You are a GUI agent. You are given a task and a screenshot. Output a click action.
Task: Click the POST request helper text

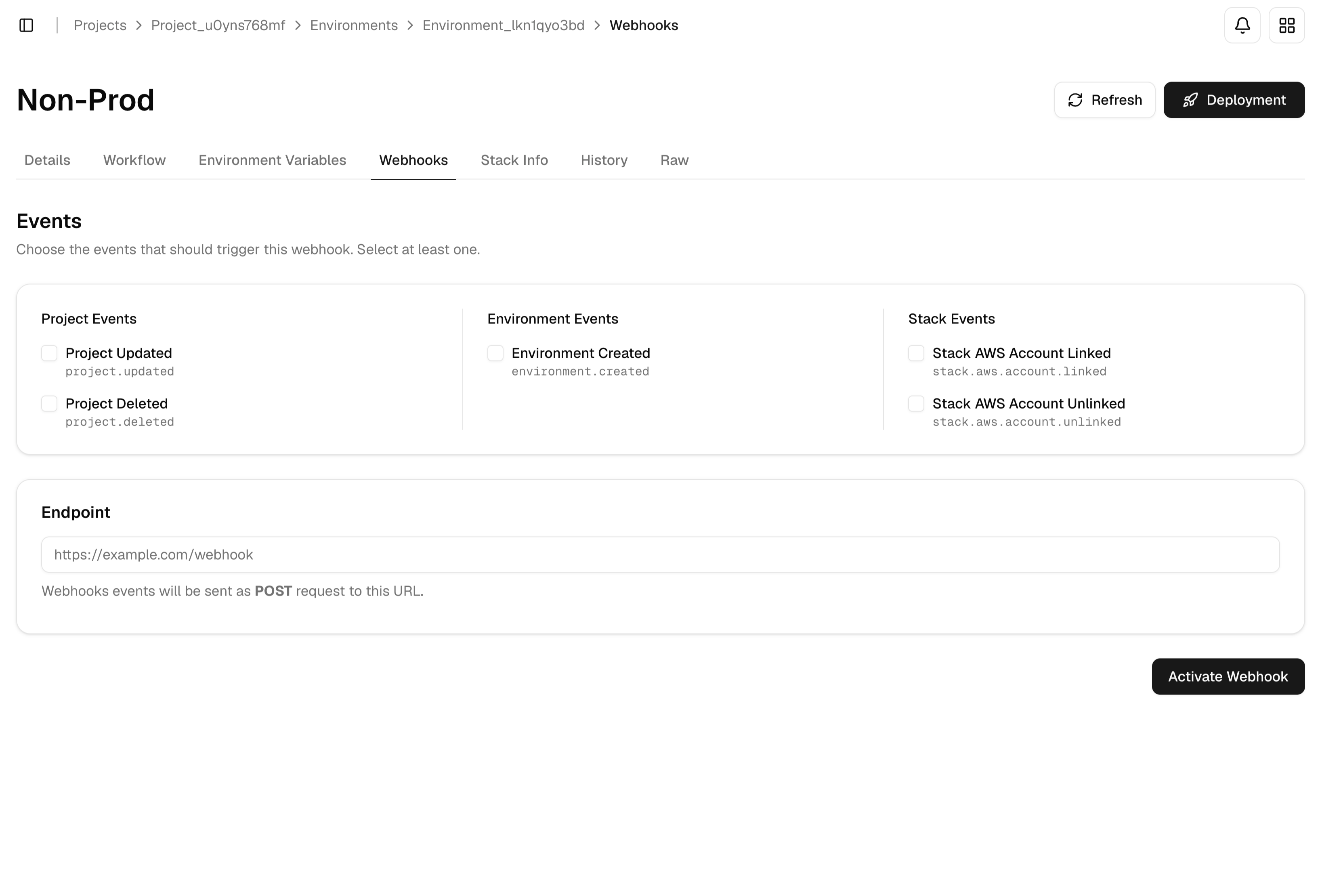(x=232, y=591)
